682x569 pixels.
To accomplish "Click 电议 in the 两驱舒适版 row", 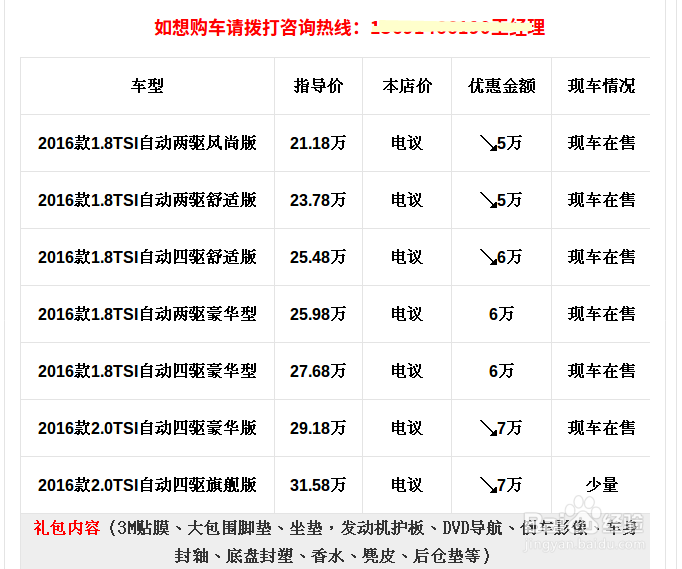I will click(x=407, y=200).
